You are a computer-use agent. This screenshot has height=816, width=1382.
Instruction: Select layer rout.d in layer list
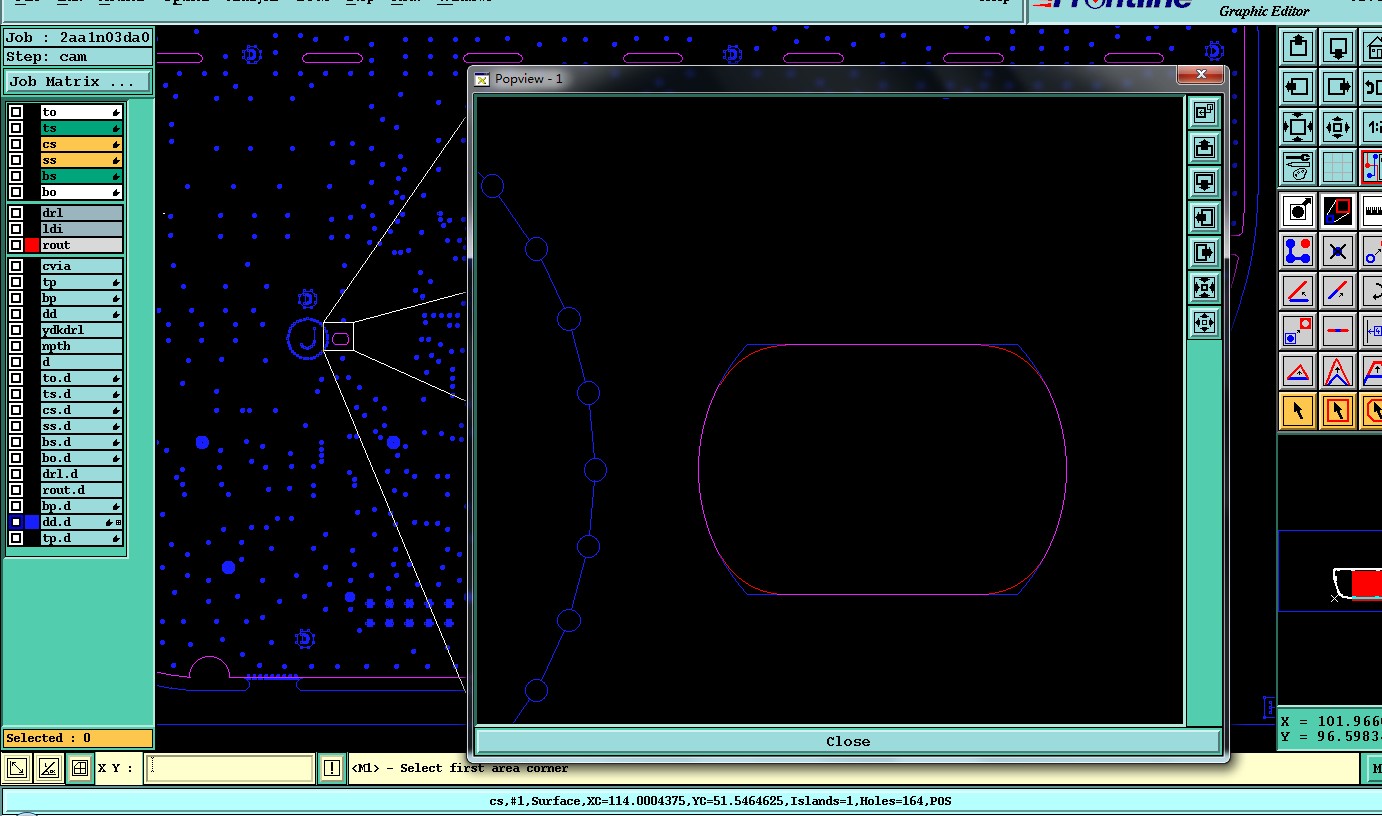point(81,490)
